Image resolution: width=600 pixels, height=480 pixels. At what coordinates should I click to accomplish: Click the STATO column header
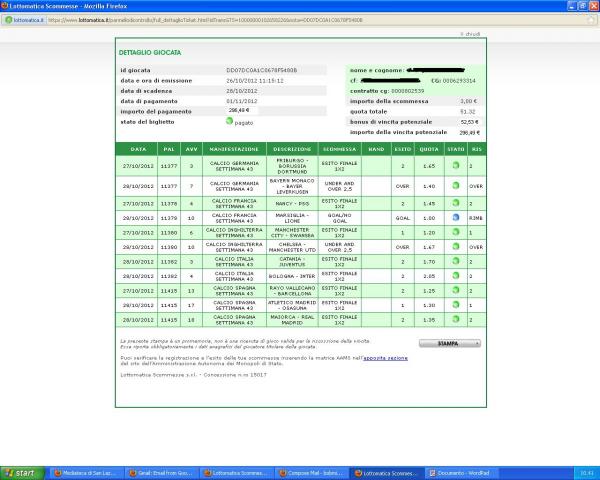coord(456,148)
